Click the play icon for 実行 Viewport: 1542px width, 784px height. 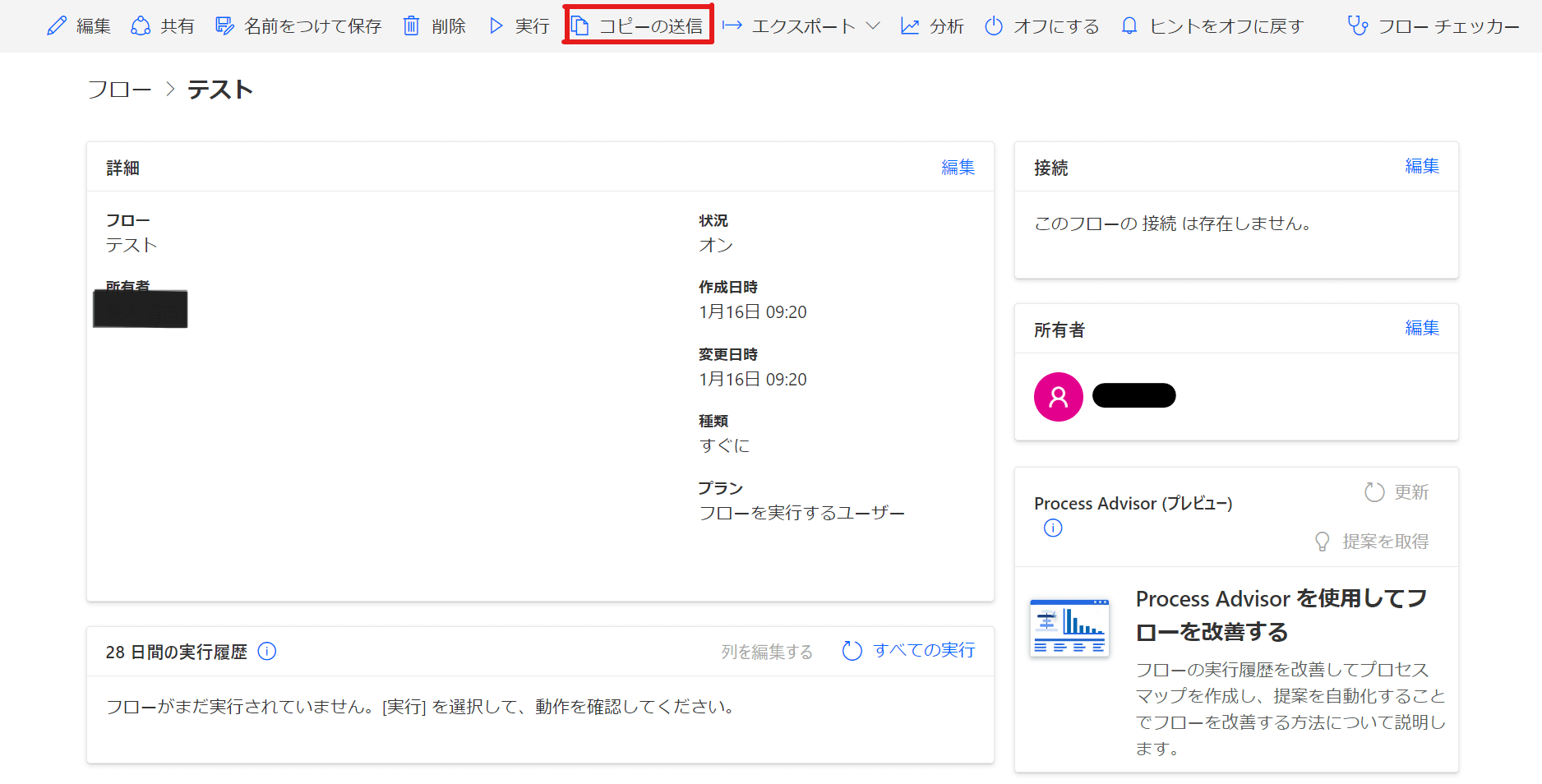(x=496, y=26)
